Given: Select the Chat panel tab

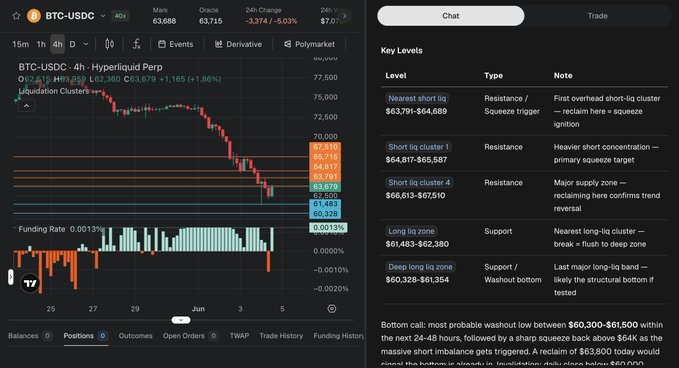Looking at the screenshot, I should click(x=451, y=16).
